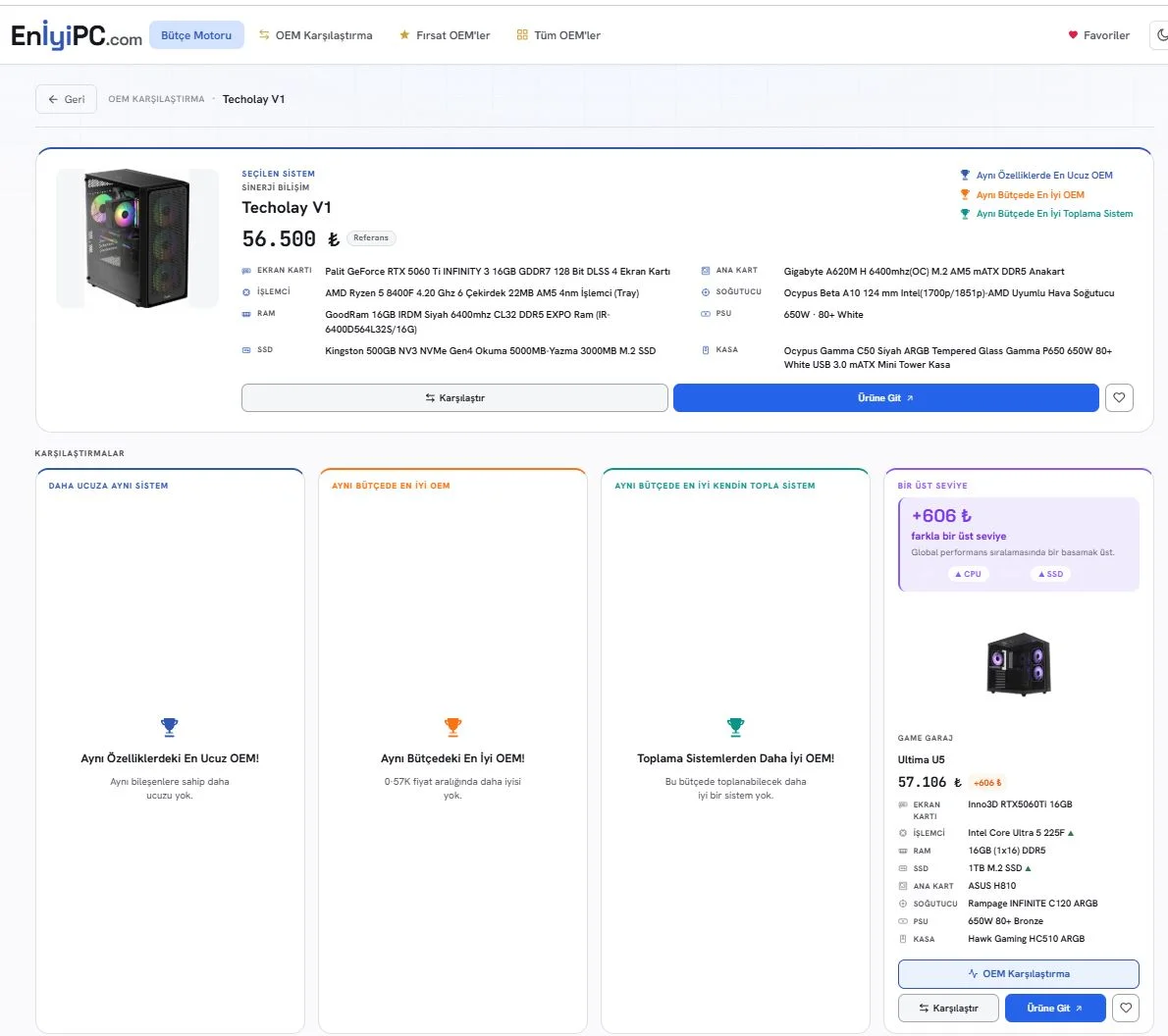Click the 56.500 ₺ price
This screenshot has height=1036, width=1168.
[291, 239]
